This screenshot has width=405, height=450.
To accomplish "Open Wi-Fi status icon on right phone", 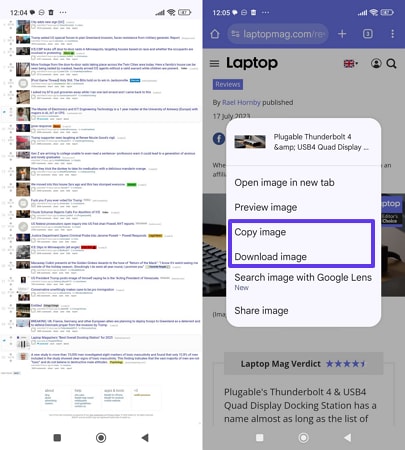I will pos(374,12).
